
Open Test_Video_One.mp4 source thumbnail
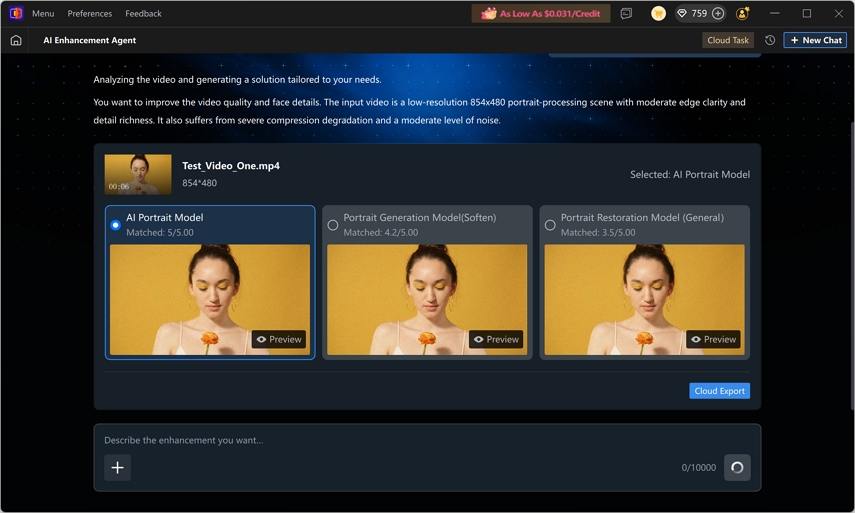138,174
